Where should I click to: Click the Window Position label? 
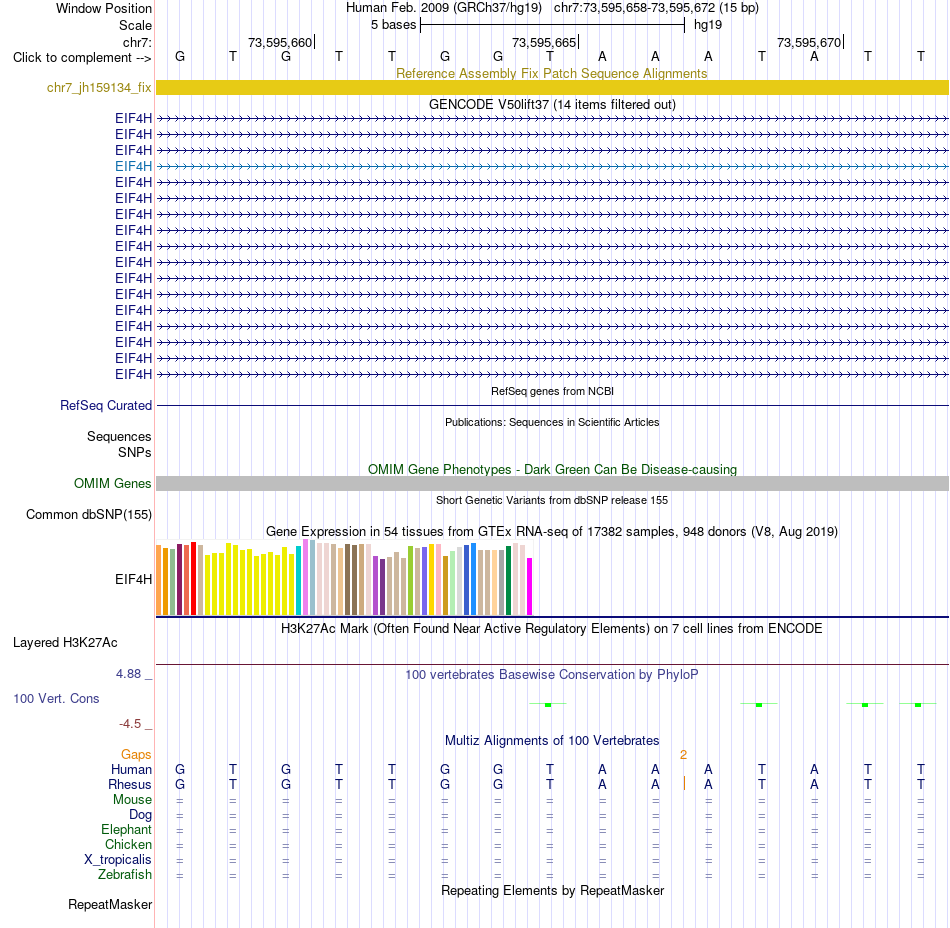[x=104, y=8]
